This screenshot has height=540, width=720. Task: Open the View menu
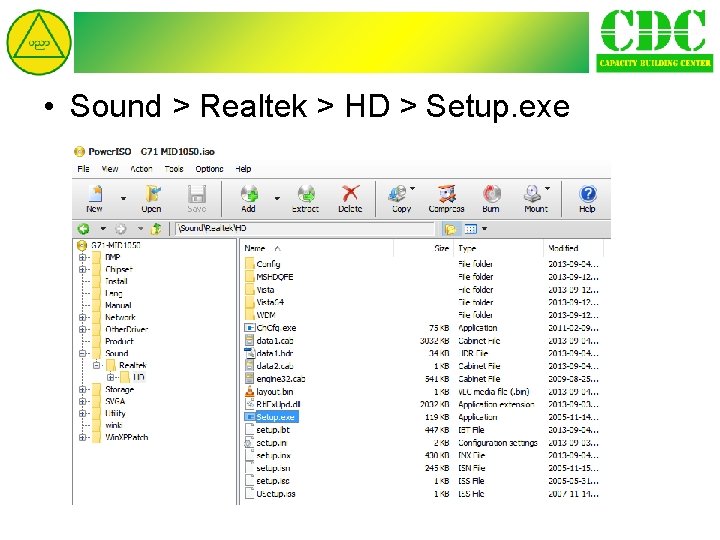point(110,169)
